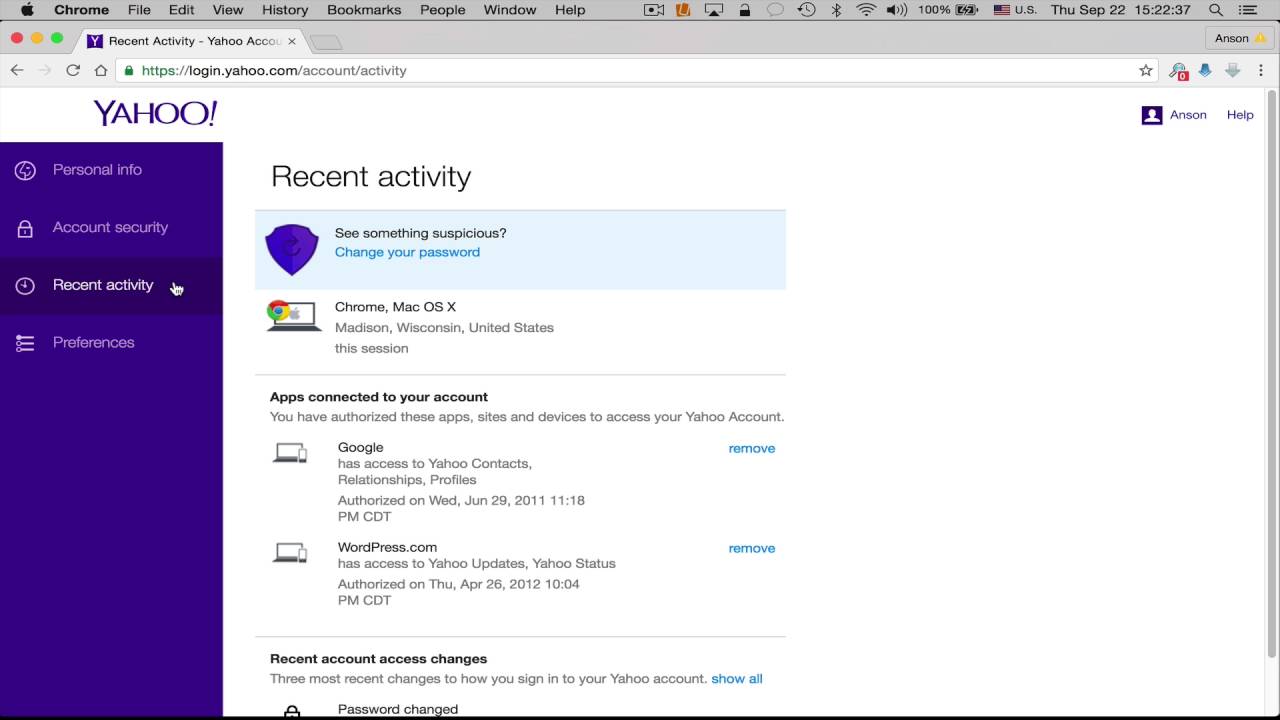Remove Google's access to the account
Image resolution: width=1280 pixels, height=720 pixels.
pos(751,448)
